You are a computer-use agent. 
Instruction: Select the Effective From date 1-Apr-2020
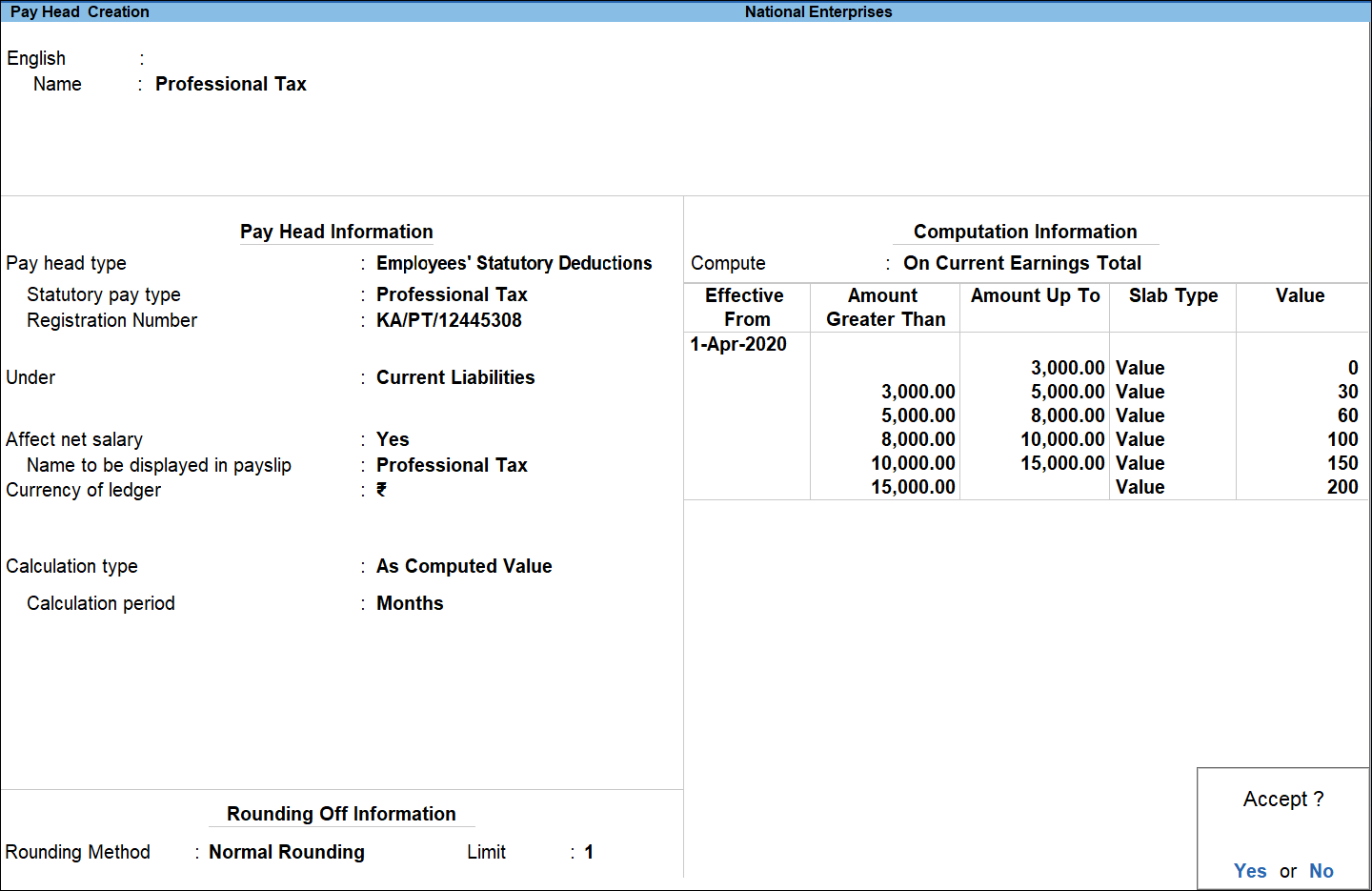point(739,344)
